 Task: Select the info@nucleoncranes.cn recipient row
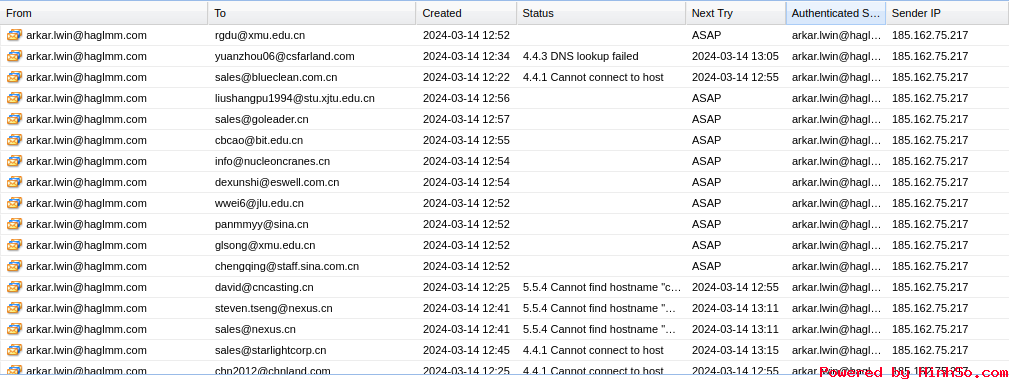(504, 161)
